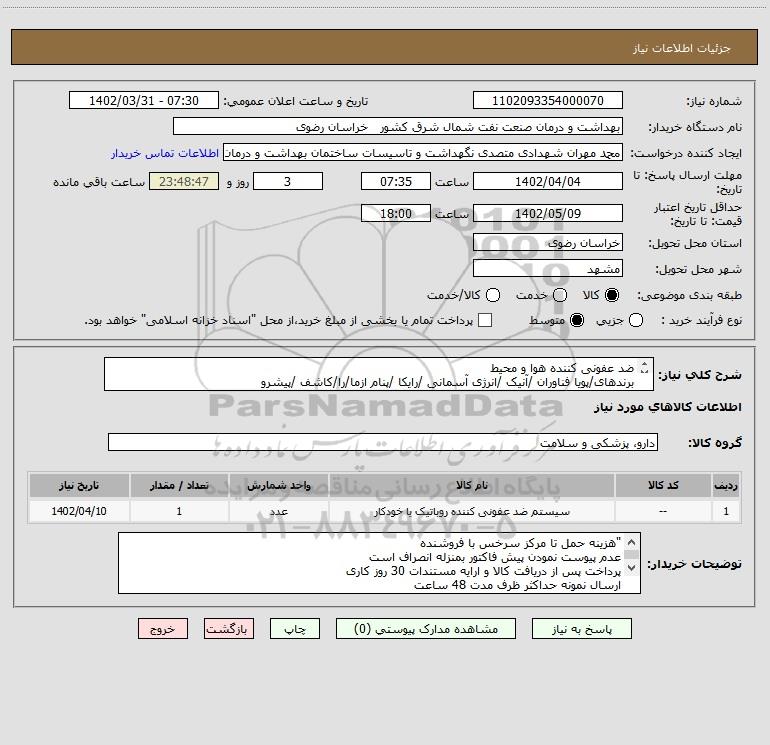Screen dimensions: 770x745
Task: Click scroll down arrow in توضیحات خریدار box
Action: point(632,568)
